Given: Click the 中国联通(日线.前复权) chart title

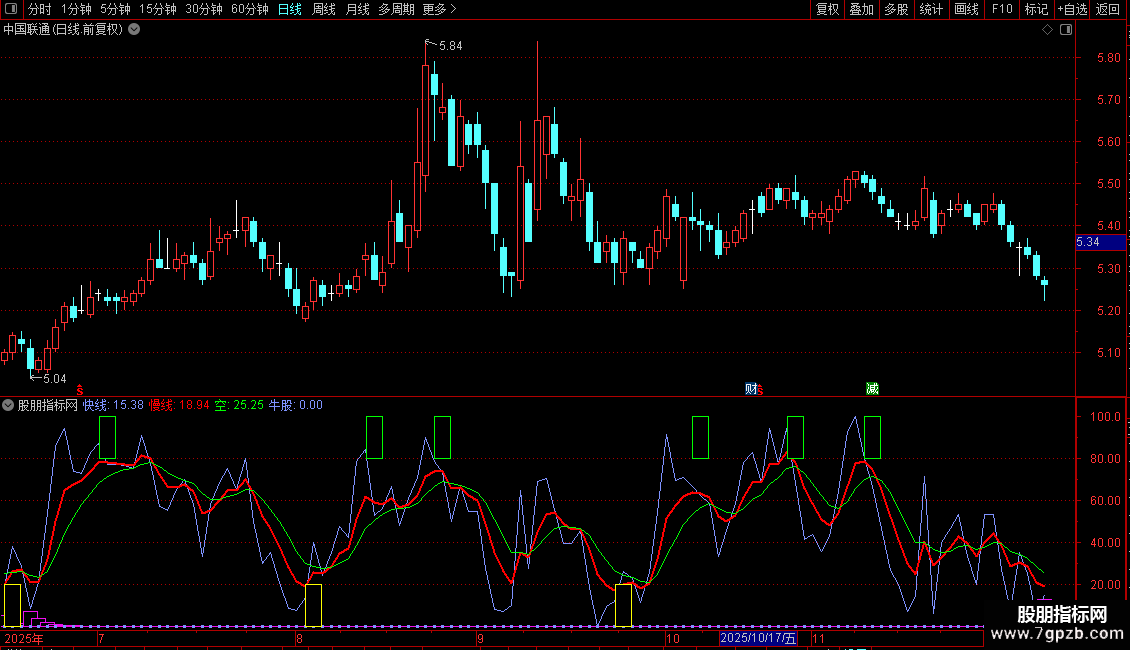Looking at the screenshot, I should [63, 30].
